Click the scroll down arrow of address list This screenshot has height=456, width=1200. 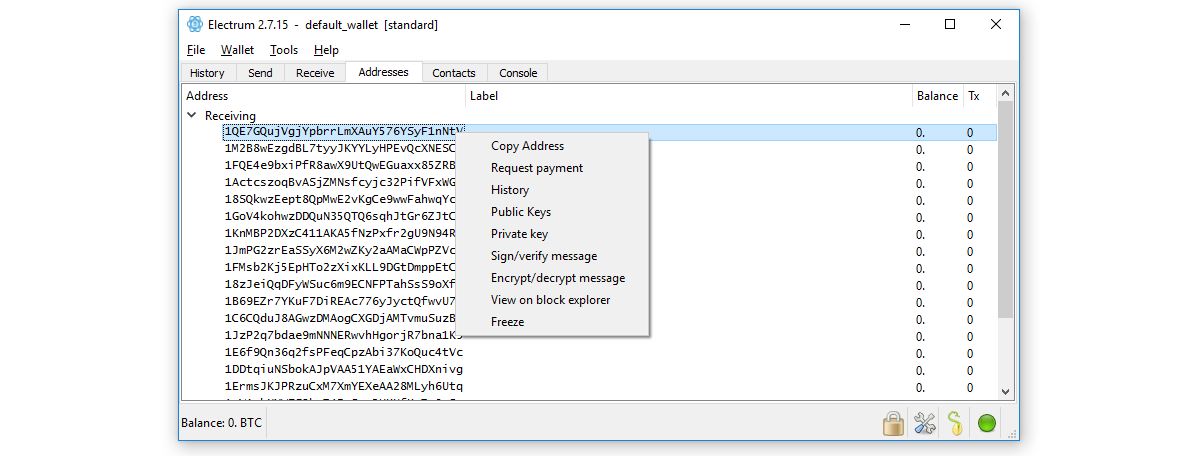pyautogui.click(x=1005, y=392)
